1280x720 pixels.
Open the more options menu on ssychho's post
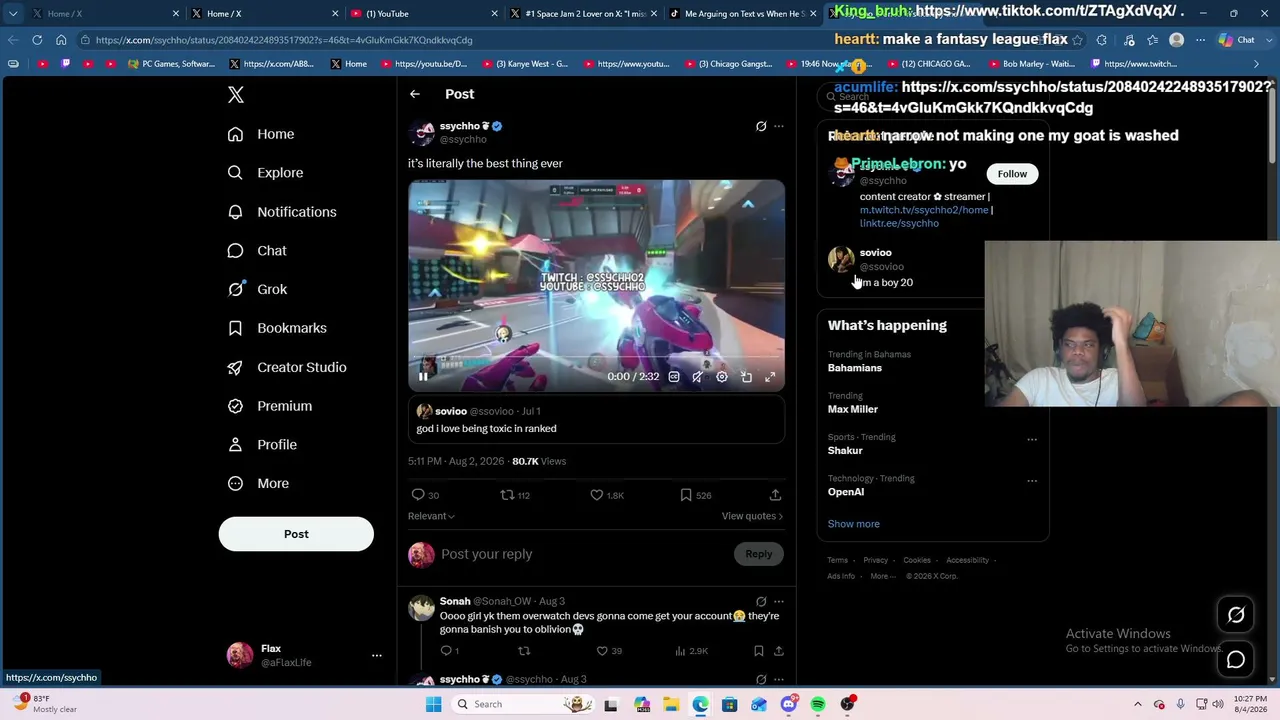pyautogui.click(x=779, y=126)
